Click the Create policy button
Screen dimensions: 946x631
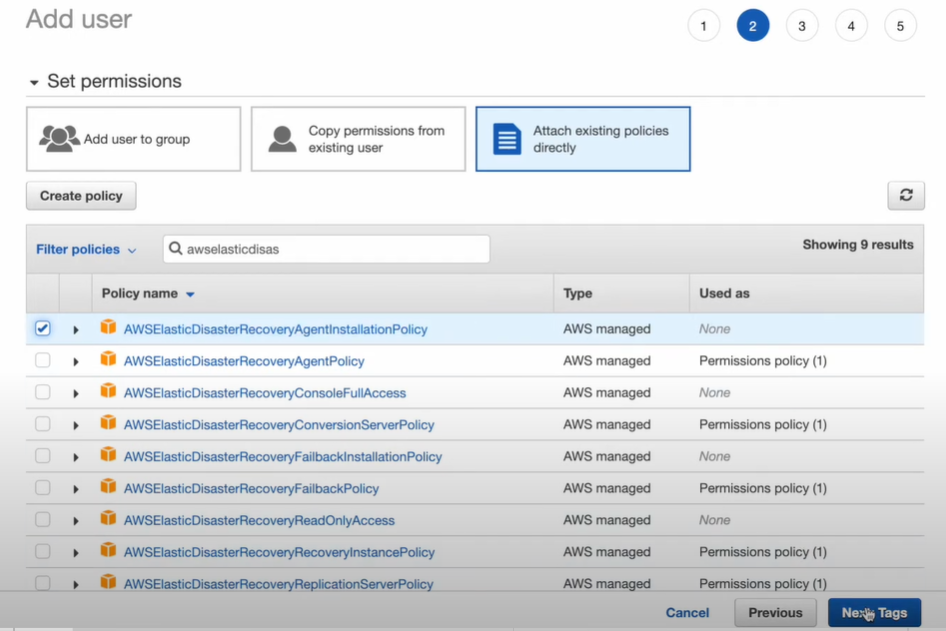[x=81, y=195]
